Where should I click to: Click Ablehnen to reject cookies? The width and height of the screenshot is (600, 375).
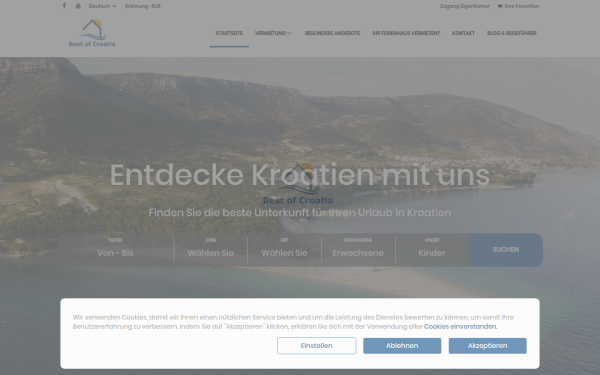(x=402, y=346)
